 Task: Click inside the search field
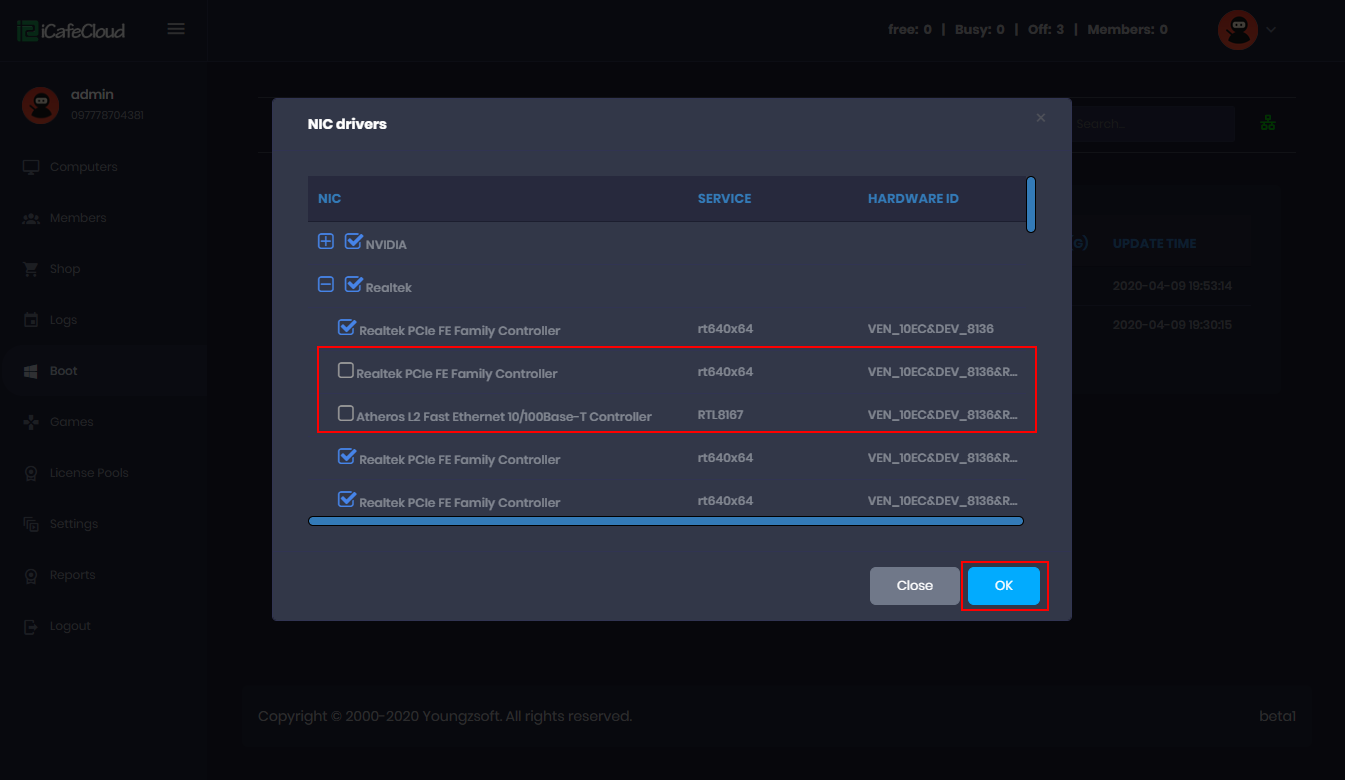coord(1150,123)
